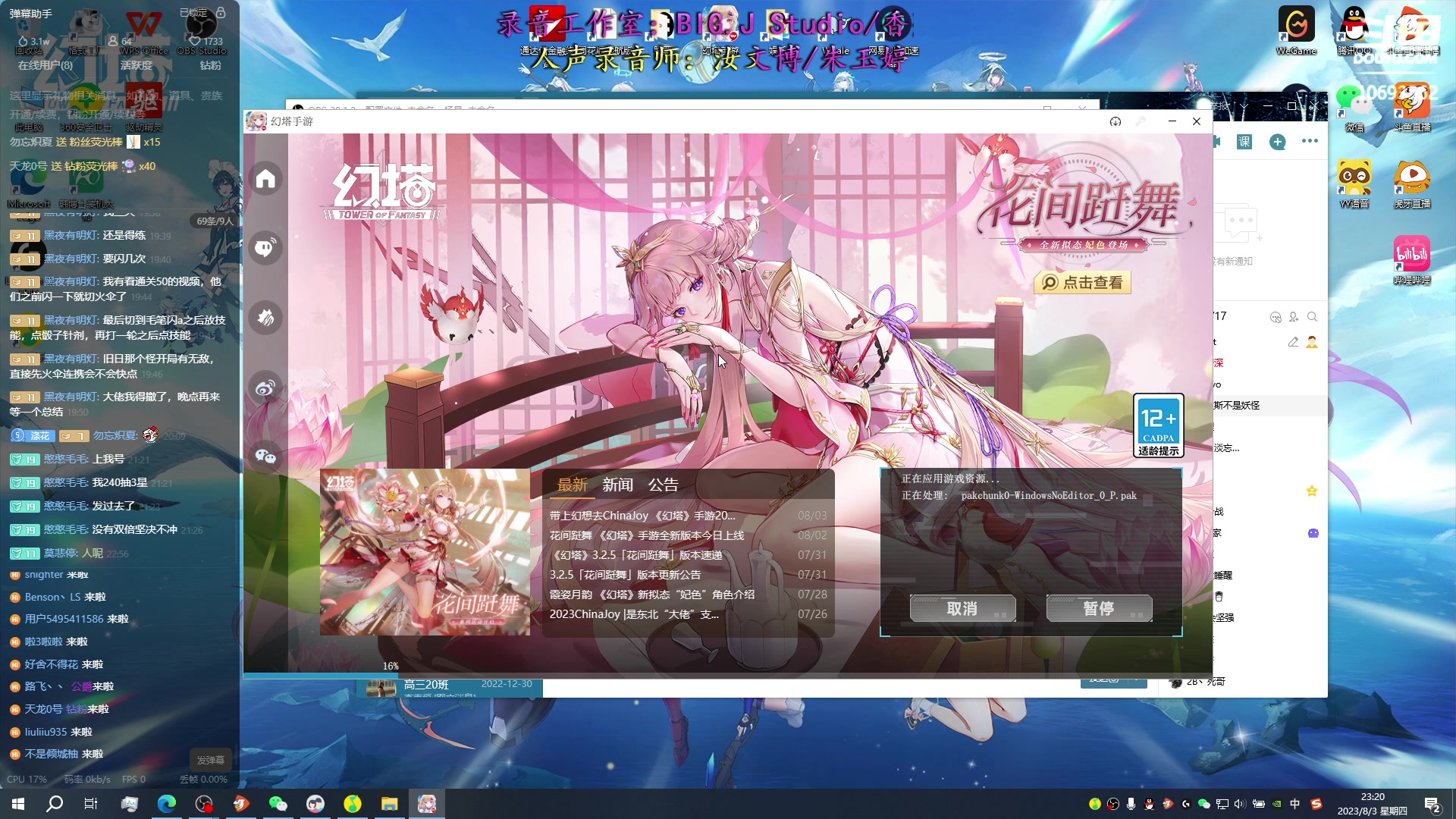Toggle the 已锁定 lock icon in danmaku helper
The width and height of the screenshot is (1456, 819).
[x=221, y=13]
